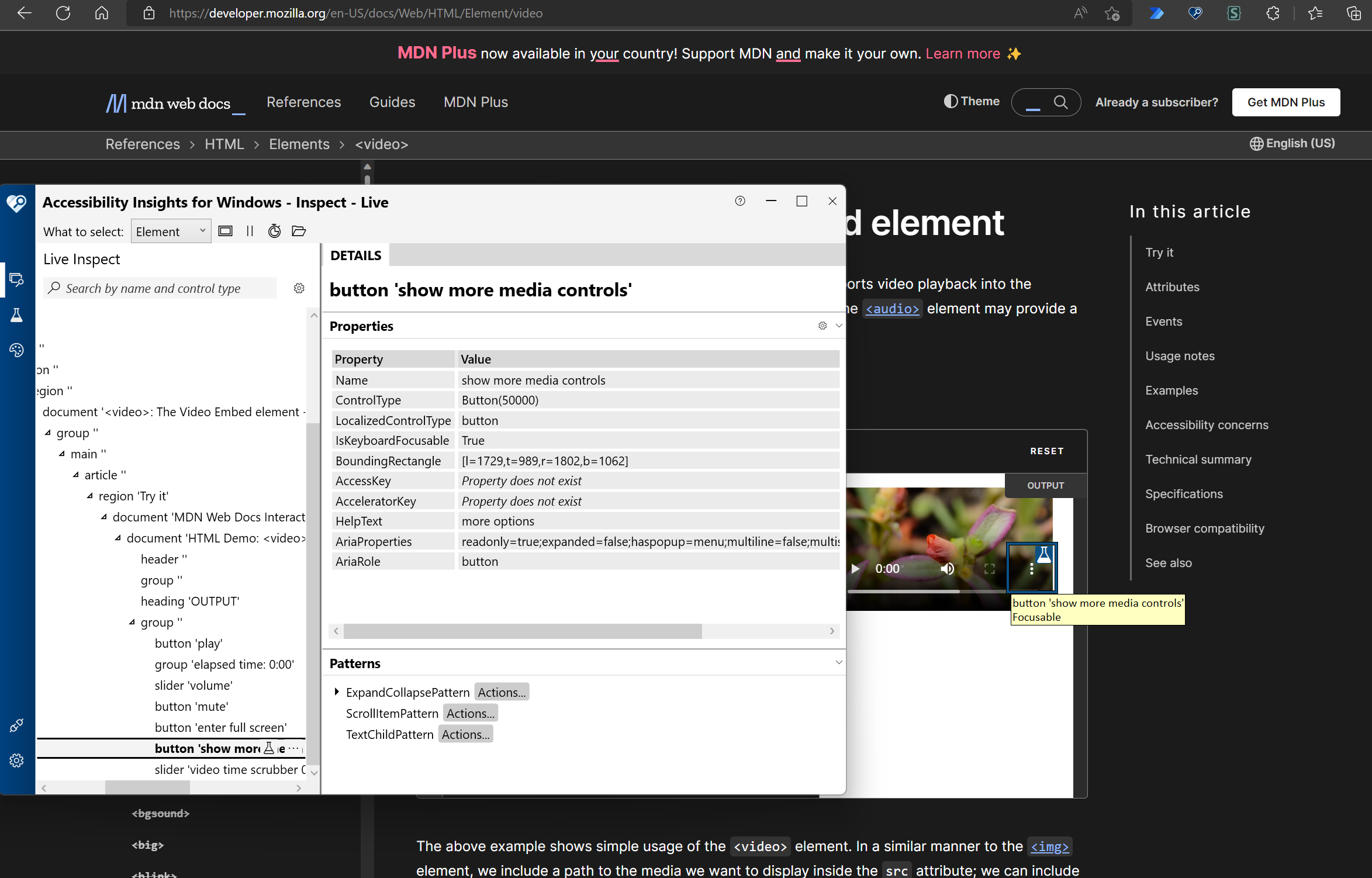Click the Get MDN Plus button

1285,102
